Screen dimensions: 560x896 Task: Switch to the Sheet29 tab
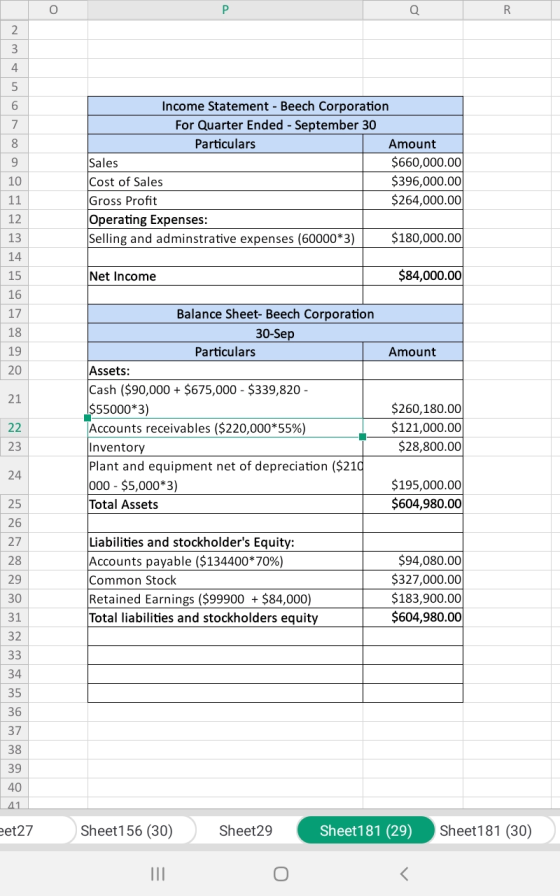[246, 830]
